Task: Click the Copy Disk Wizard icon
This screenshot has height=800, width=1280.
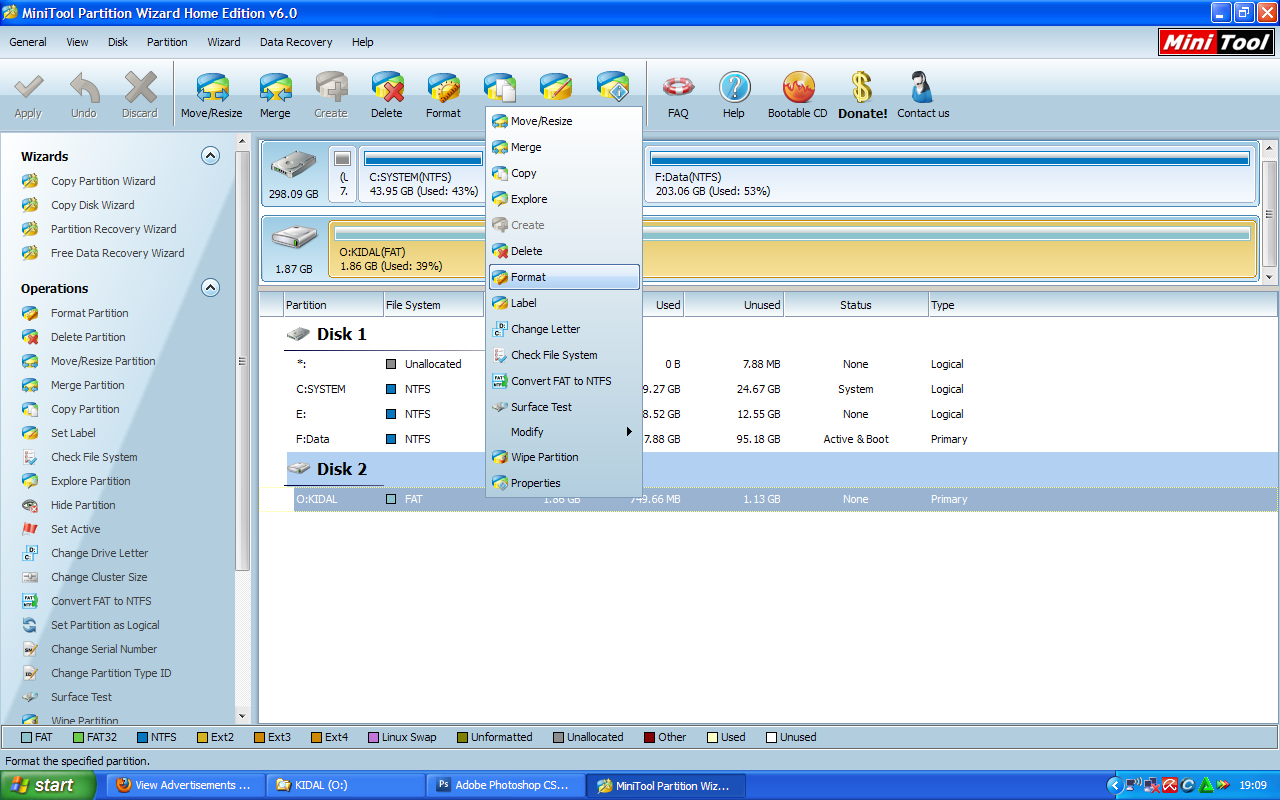Action: coord(30,205)
